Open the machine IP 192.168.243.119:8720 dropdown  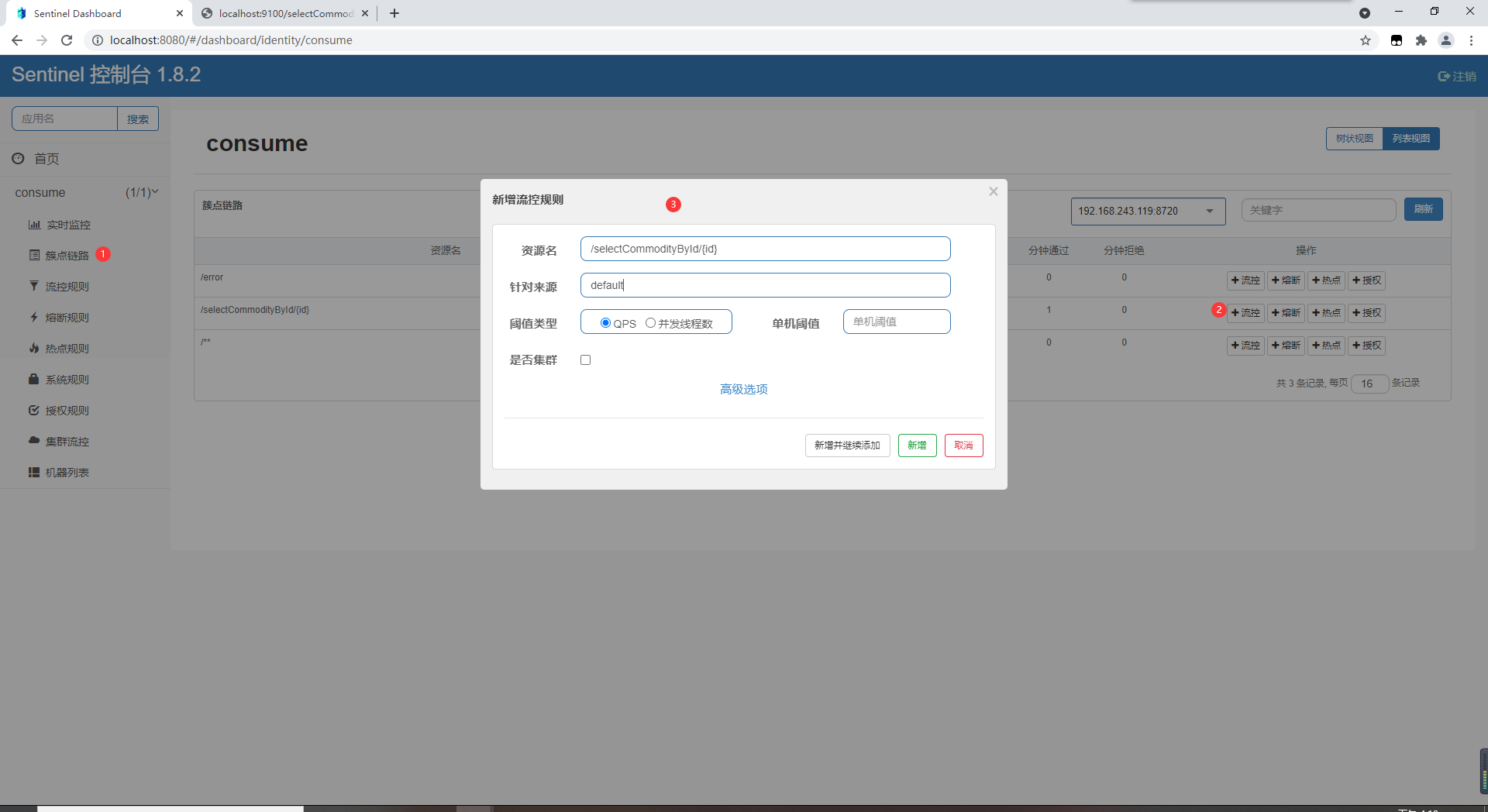coord(1148,211)
